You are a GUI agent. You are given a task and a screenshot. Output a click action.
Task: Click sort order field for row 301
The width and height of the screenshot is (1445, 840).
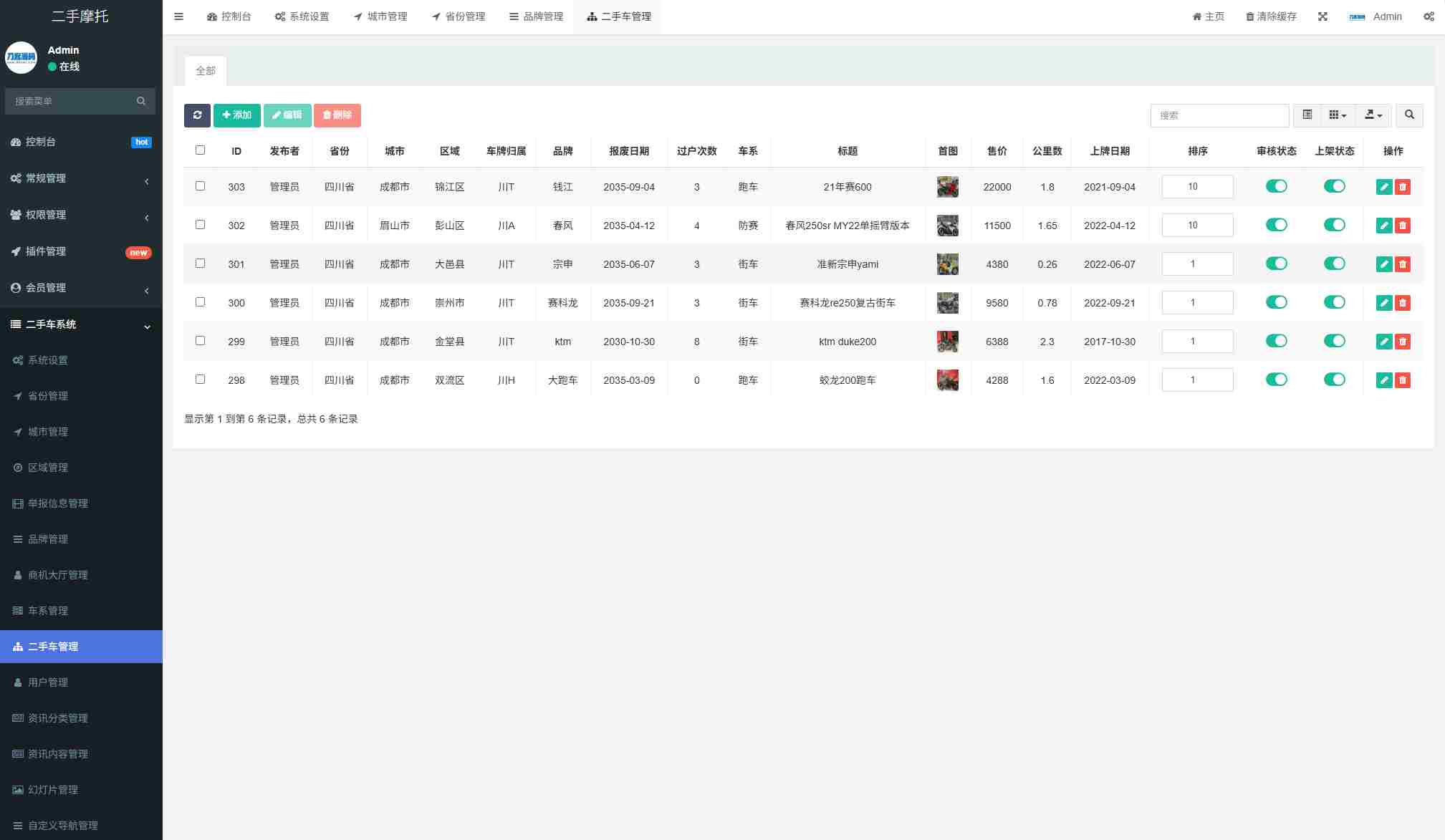point(1197,264)
